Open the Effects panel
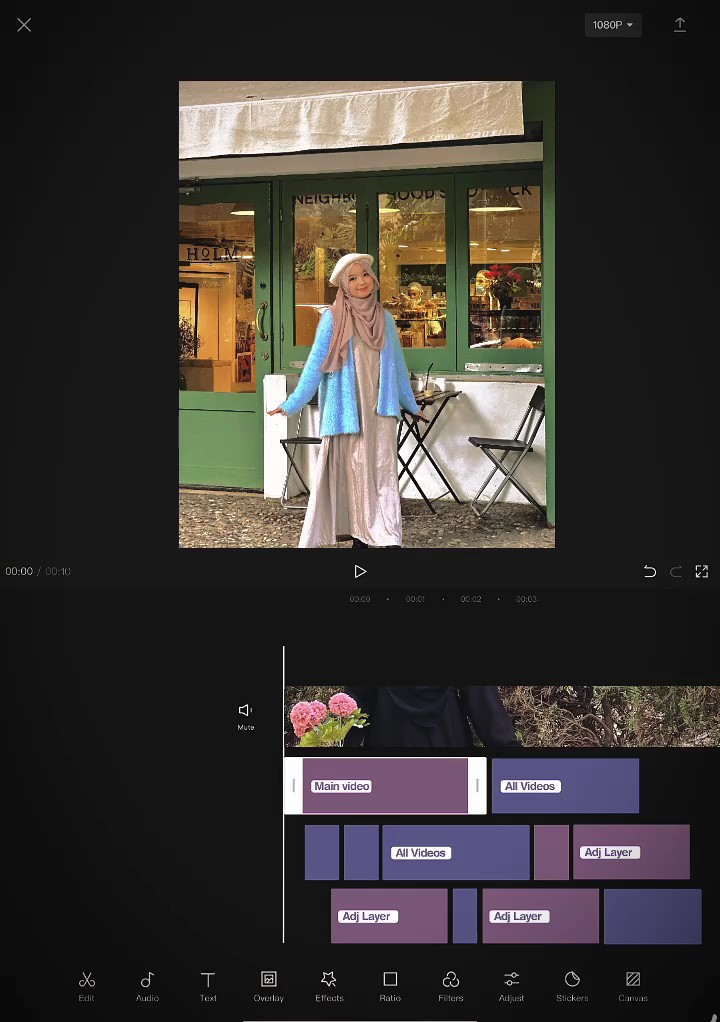The height and width of the screenshot is (1022, 720). pyautogui.click(x=329, y=985)
